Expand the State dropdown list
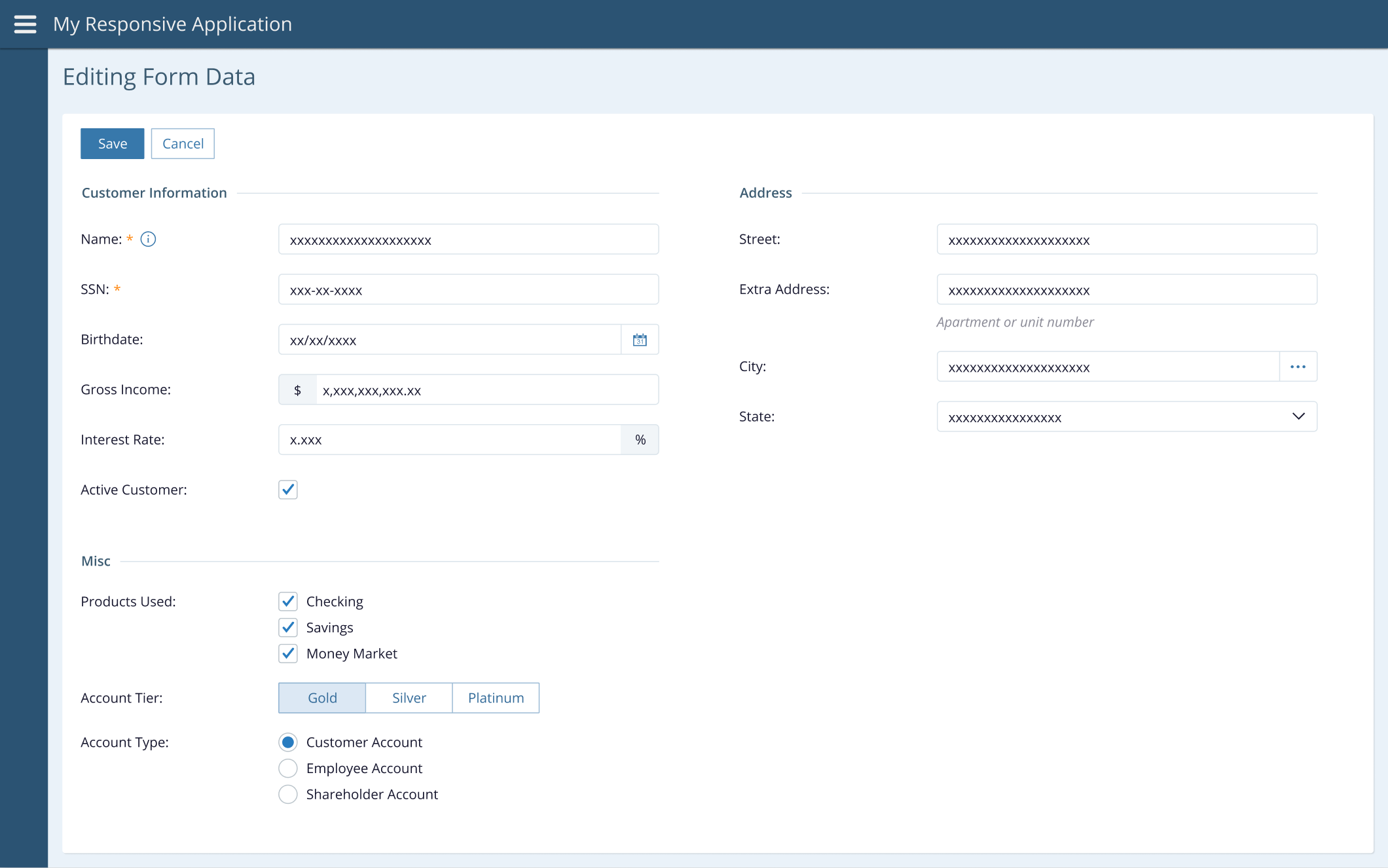 1298,417
